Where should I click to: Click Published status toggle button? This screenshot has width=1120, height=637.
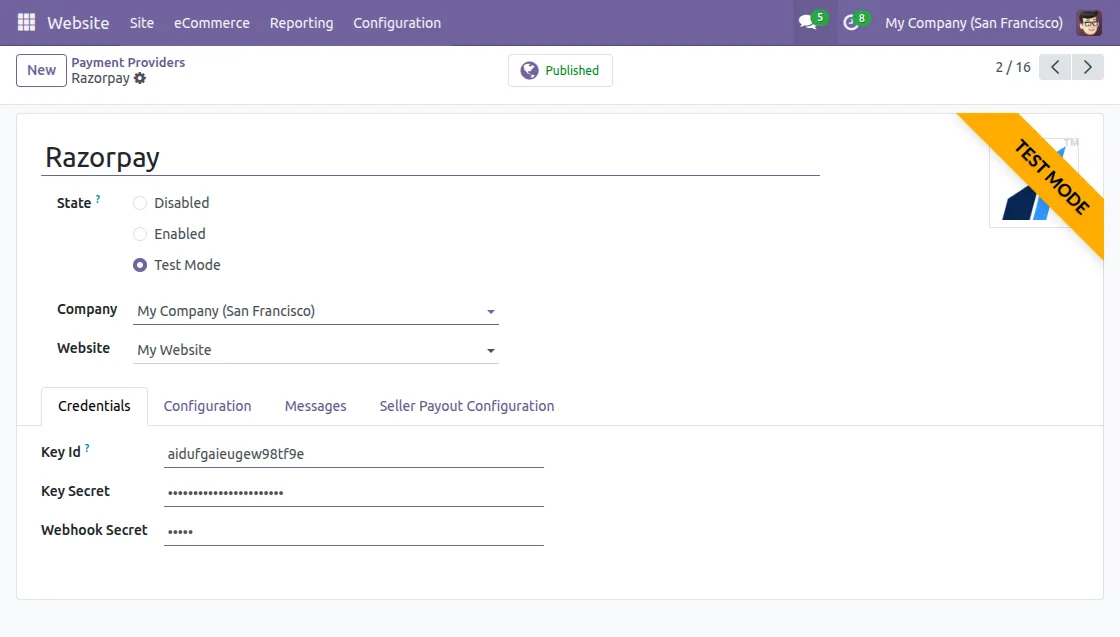point(560,70)
